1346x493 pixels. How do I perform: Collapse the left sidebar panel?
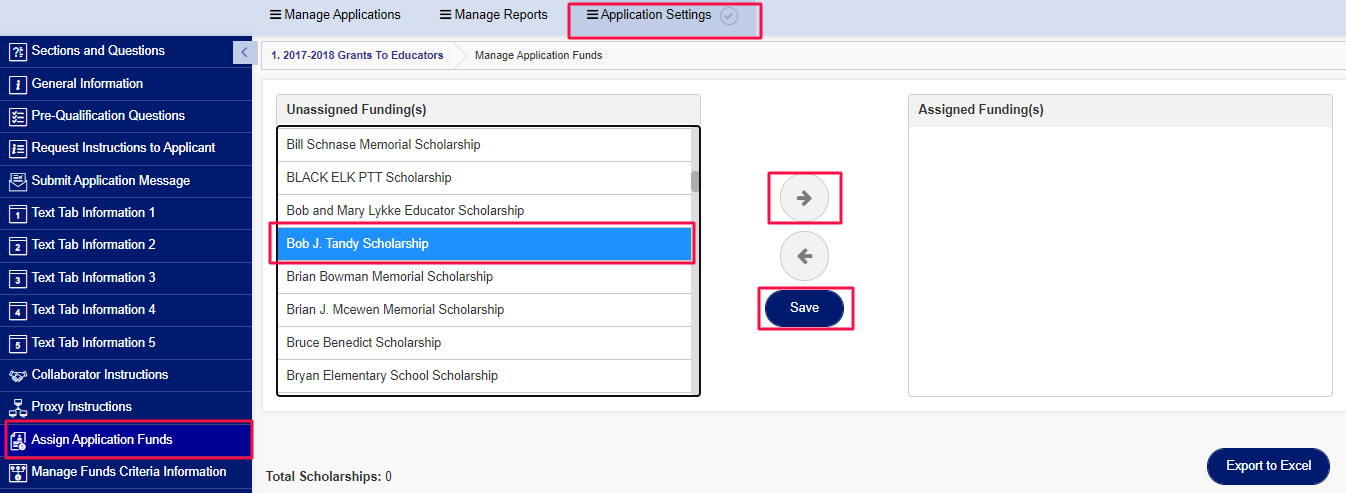coord(243,52)
